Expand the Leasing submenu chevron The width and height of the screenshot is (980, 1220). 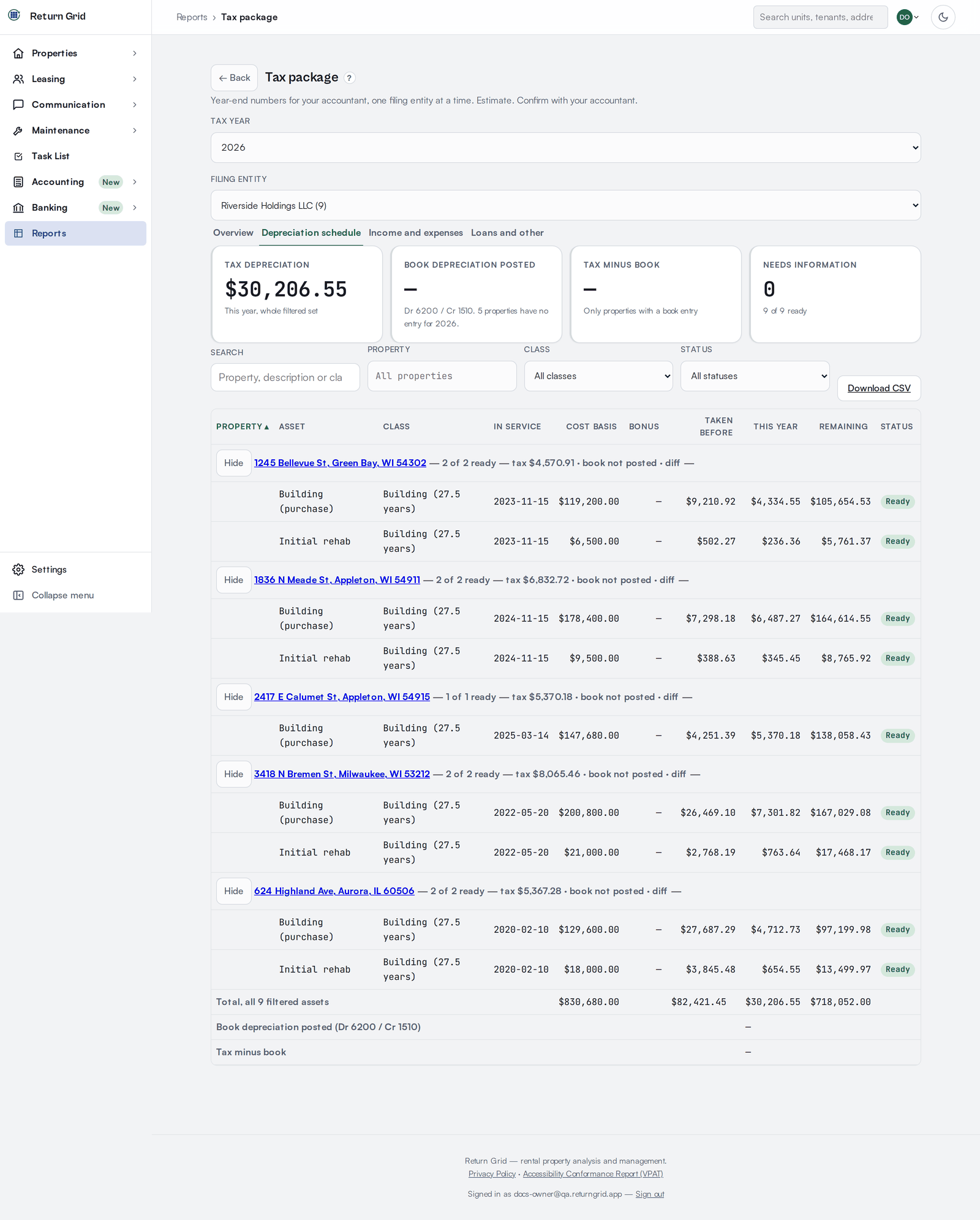(135, 79)
